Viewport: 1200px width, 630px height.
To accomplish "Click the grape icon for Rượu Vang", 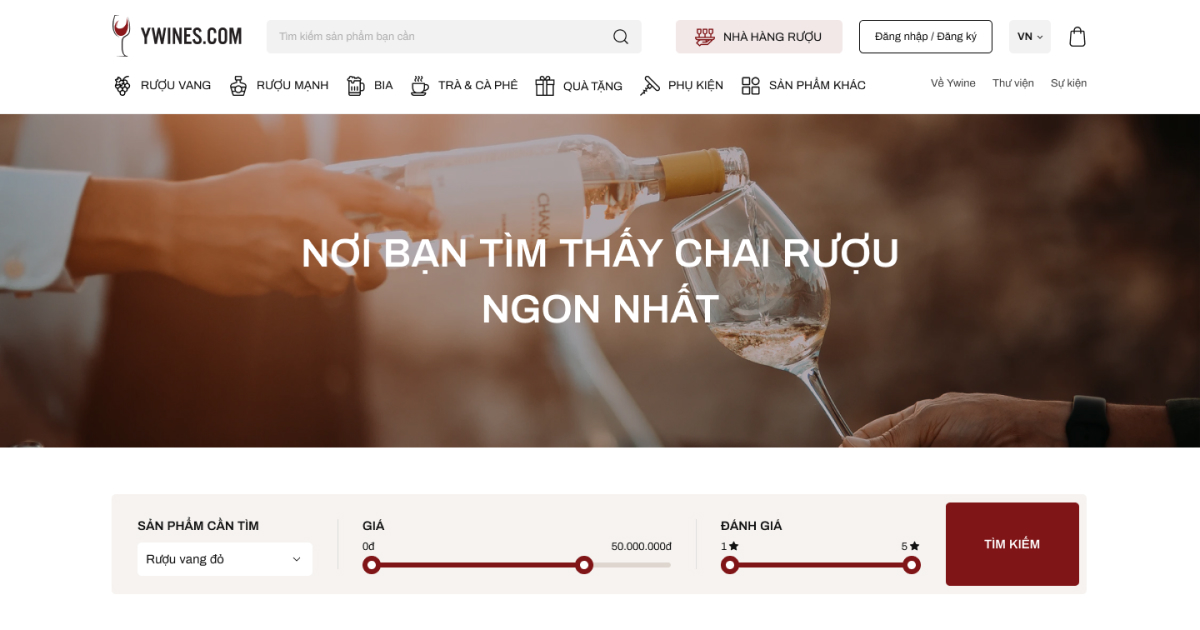I will pyautogui.click(x=122, y=86).
